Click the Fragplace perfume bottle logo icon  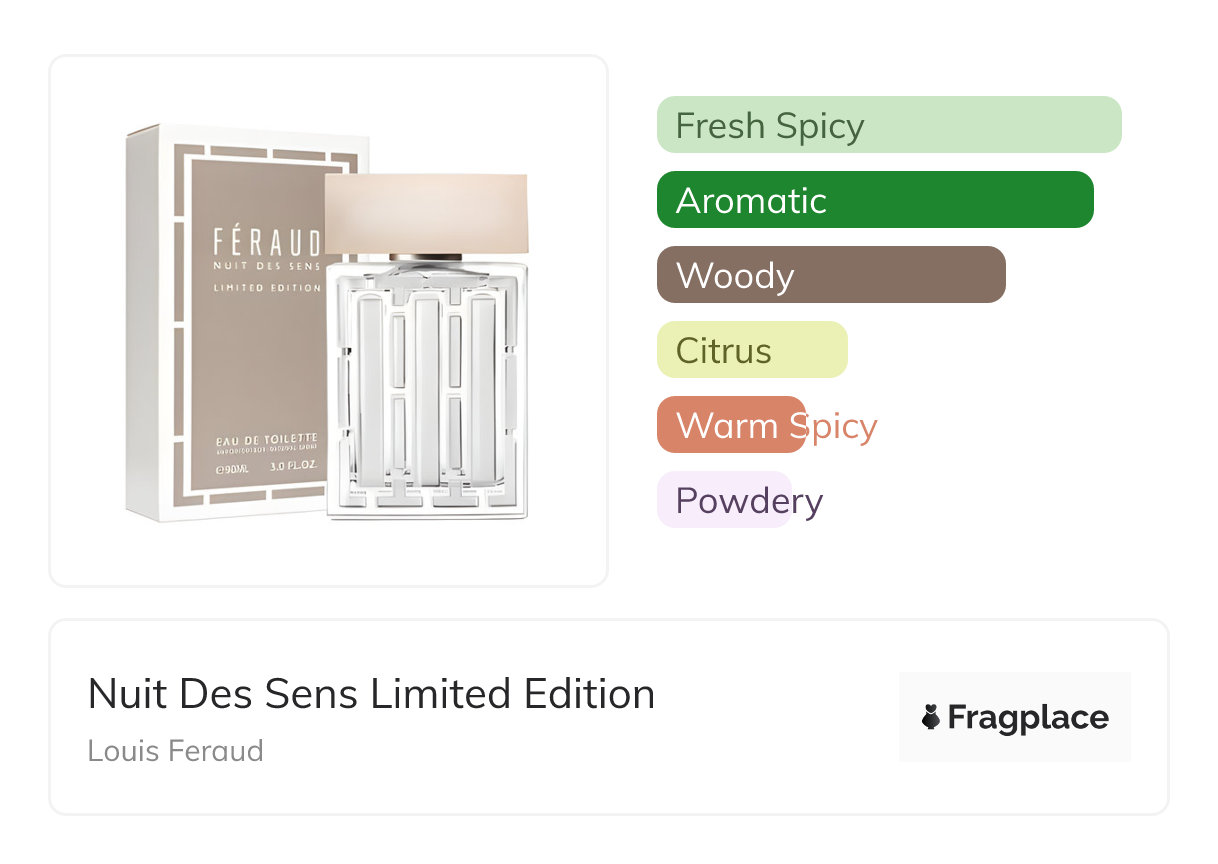[931, 717]
